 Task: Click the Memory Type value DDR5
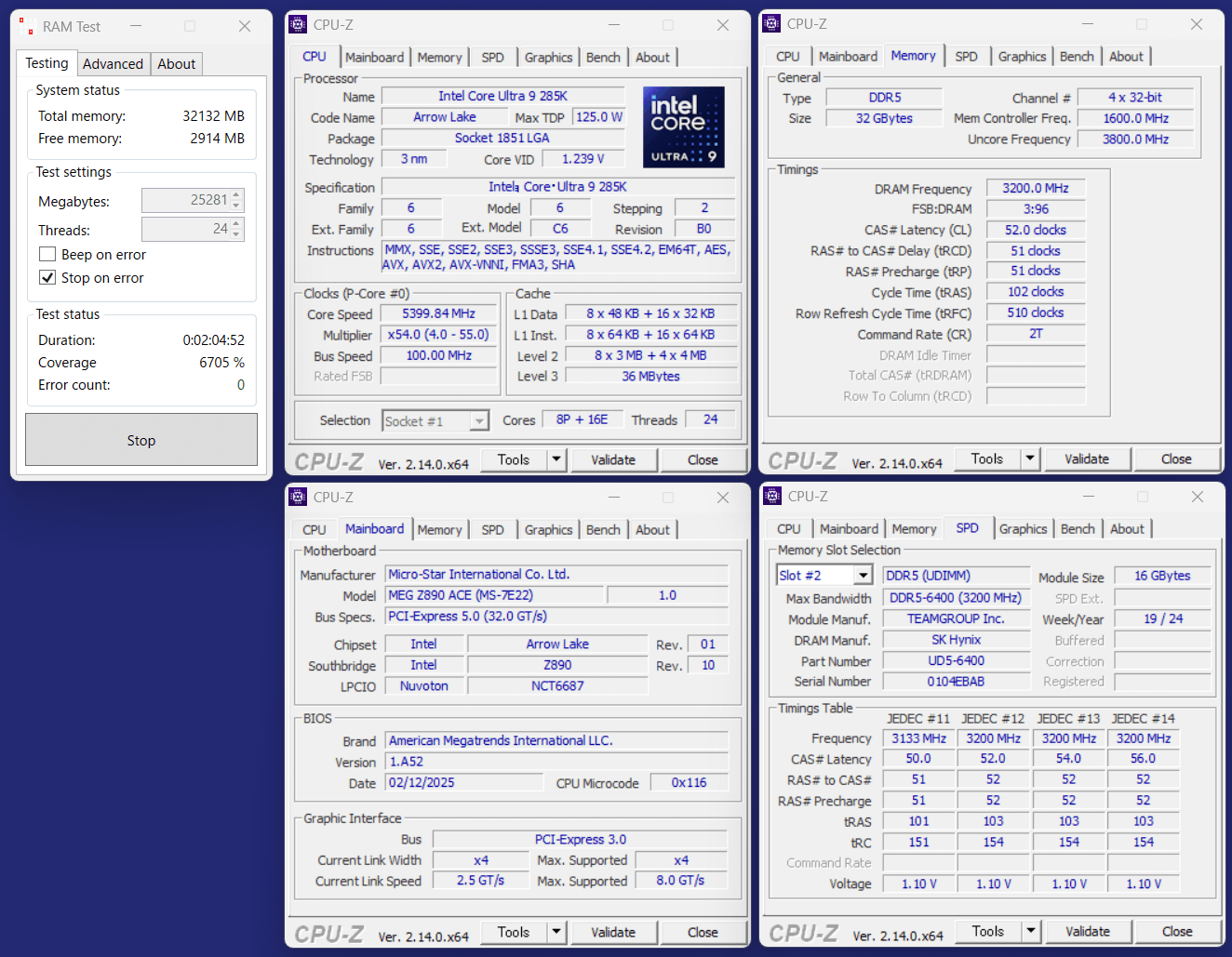point(885,97)
